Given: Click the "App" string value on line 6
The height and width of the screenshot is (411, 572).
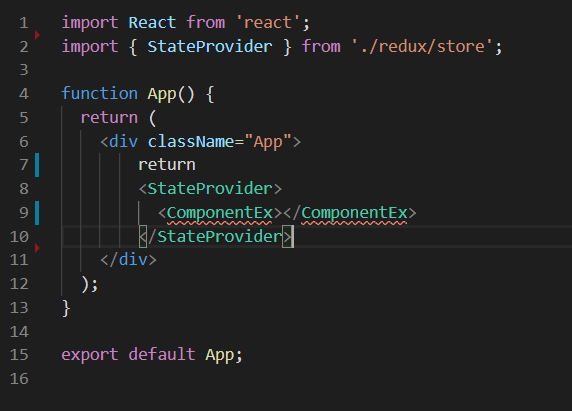Looking at the screenshot, I should tap(268, 142).
